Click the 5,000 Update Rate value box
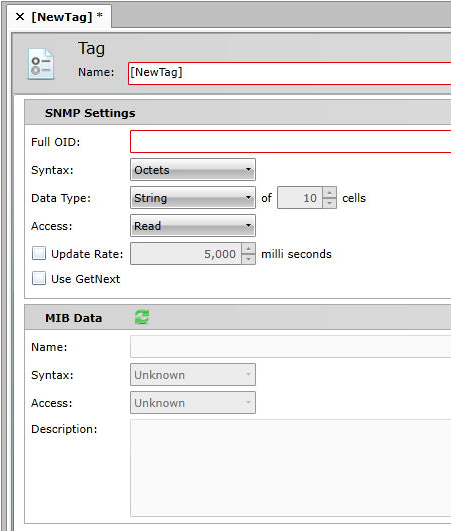 pos(186,254)
